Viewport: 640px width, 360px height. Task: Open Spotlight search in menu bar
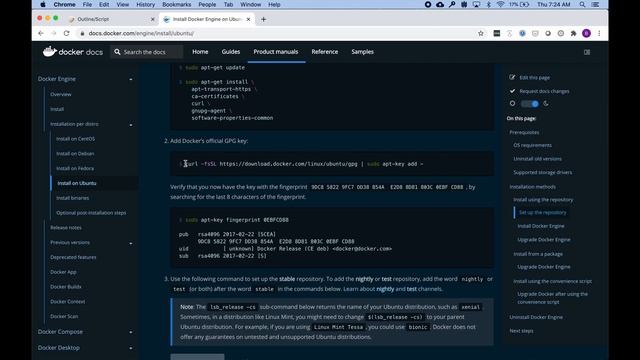(x=582, y=4)
